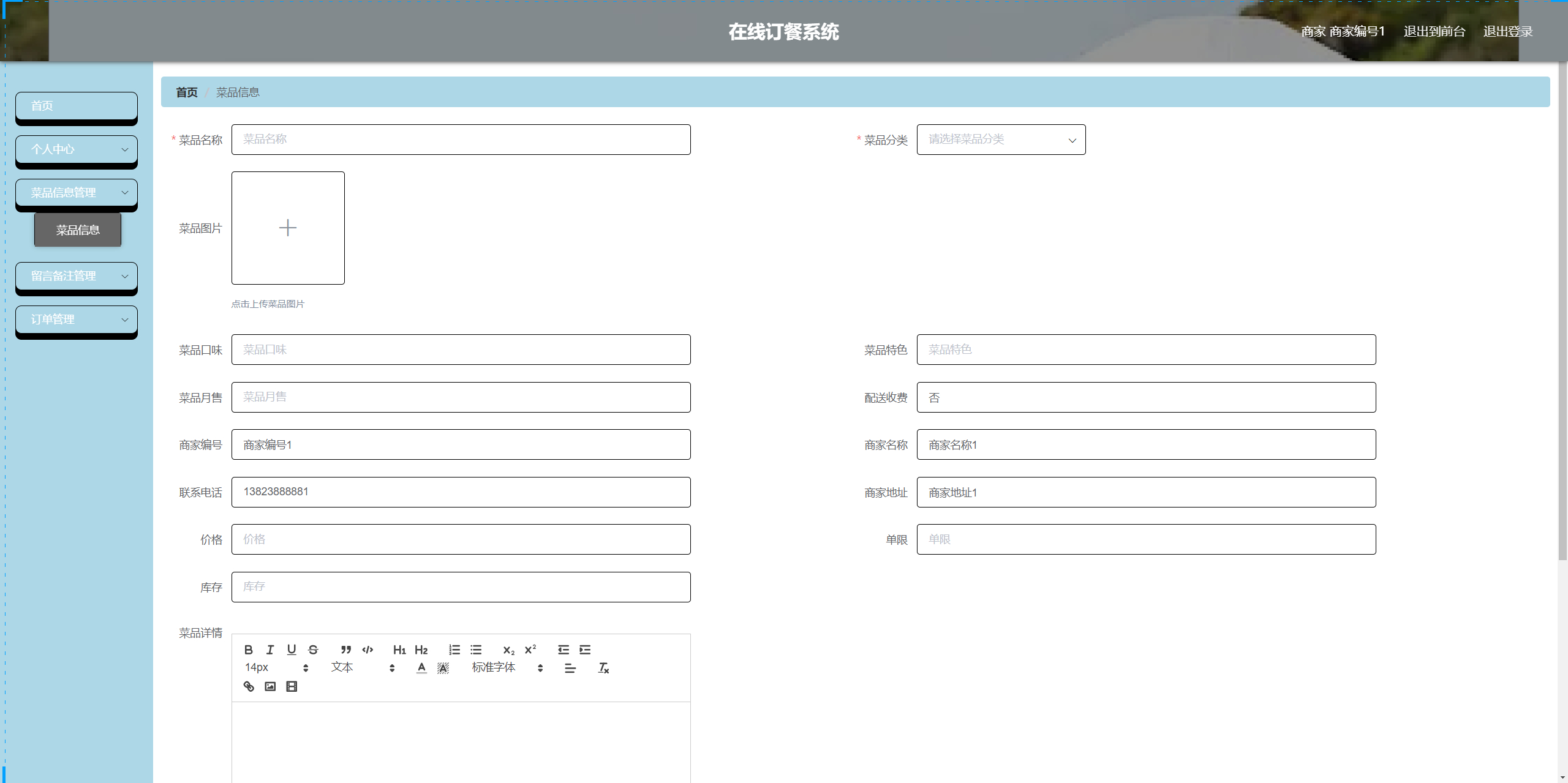Viewport: 1568px width, 783px height.
Task: Select the 菜品信息 submenu item
Action: click(78, 230)
